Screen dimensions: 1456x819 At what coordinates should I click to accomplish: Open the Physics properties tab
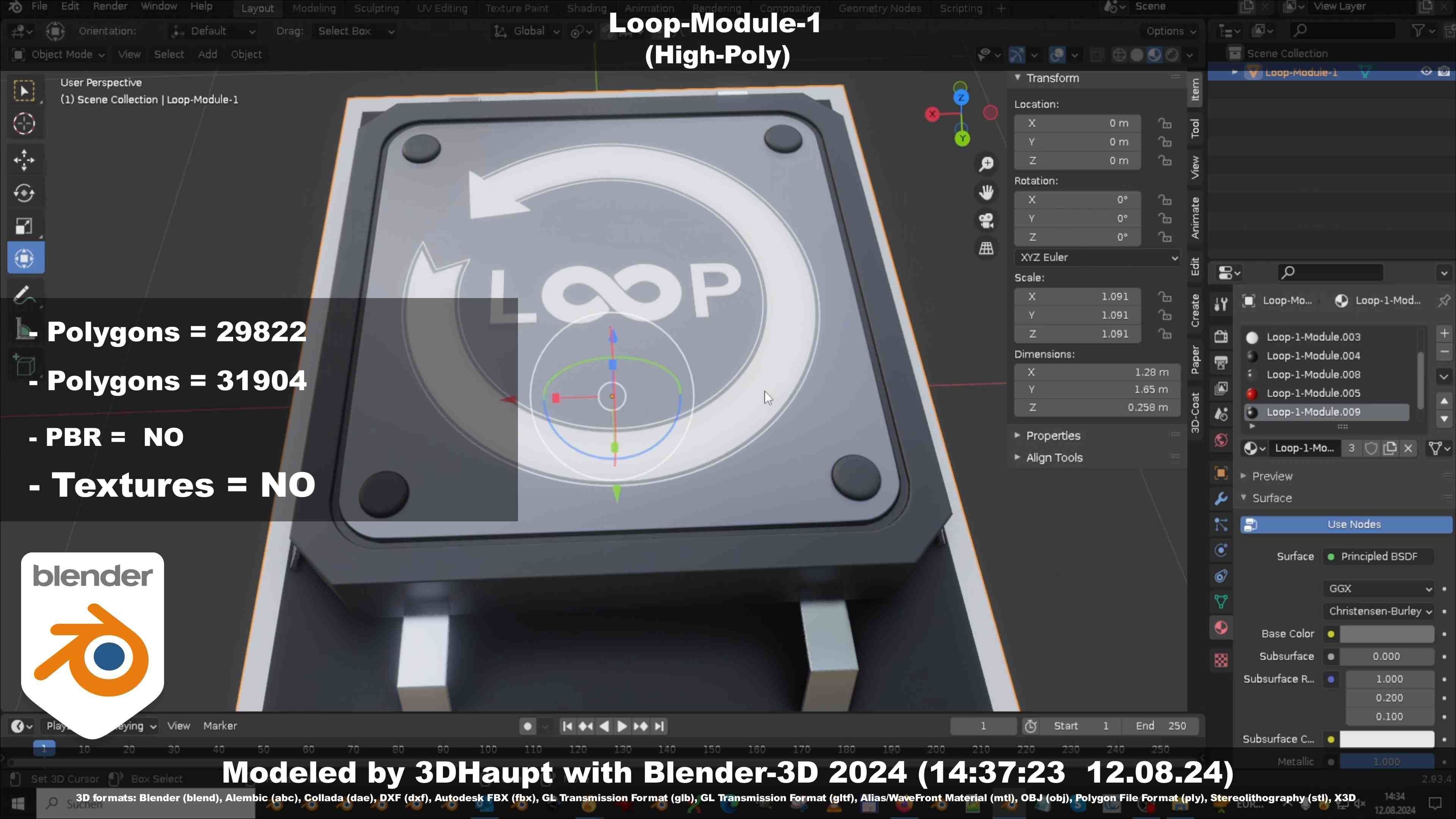(1221, 551)
